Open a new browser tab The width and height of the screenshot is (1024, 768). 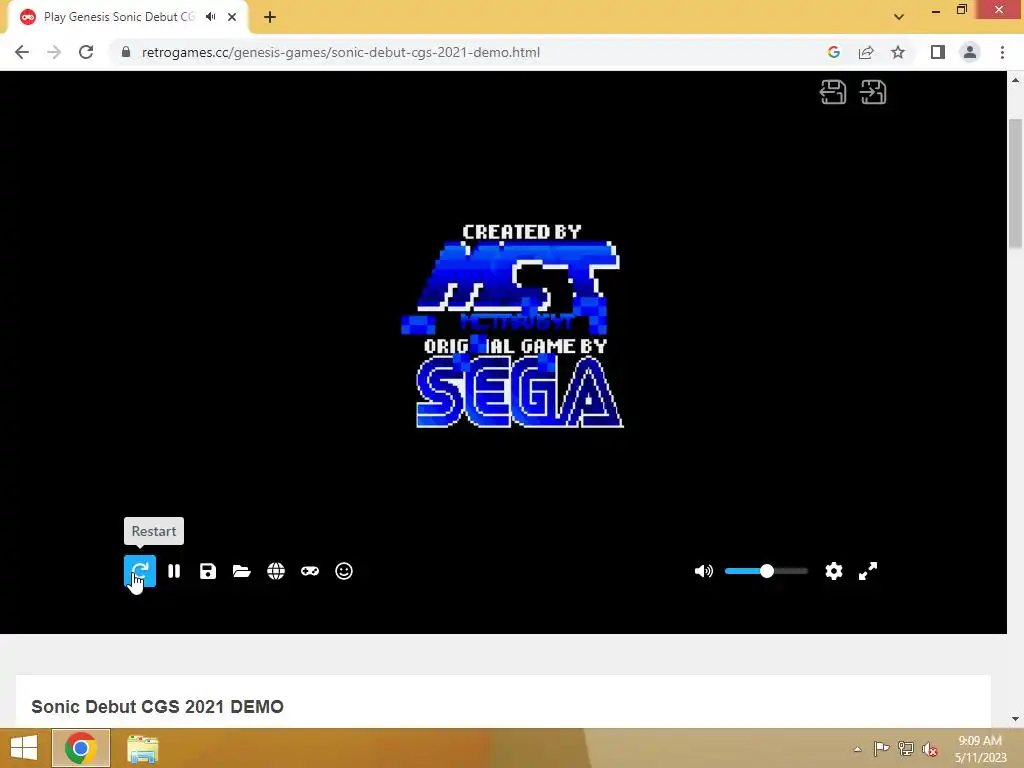tap(270, 17)
